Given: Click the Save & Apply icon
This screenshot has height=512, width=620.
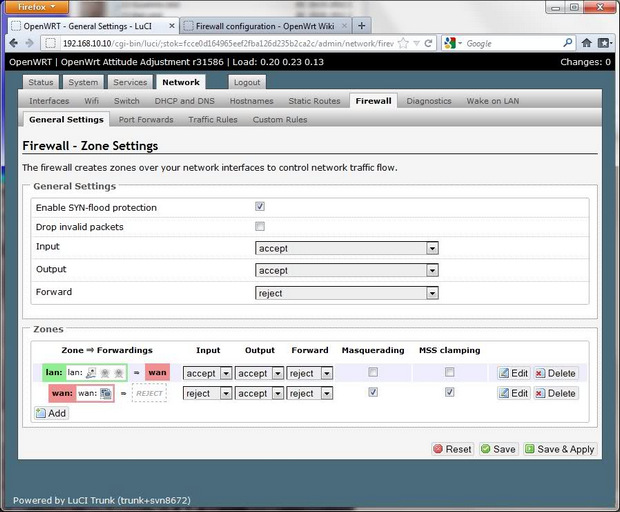Looking at the screenshot, I should click(529, 449).
